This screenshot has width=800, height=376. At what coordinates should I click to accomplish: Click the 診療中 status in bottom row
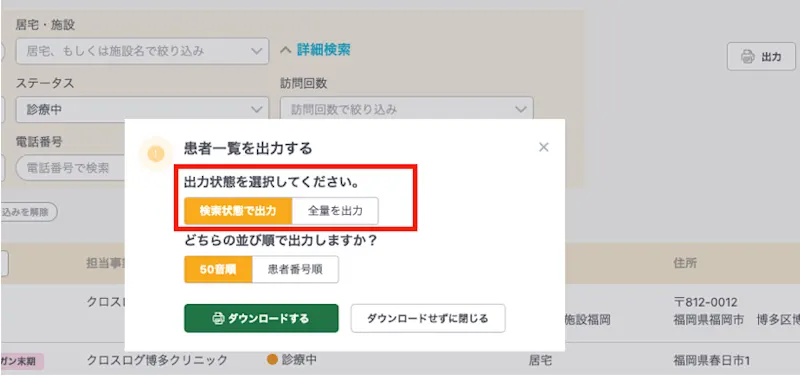tap(292, 360)
